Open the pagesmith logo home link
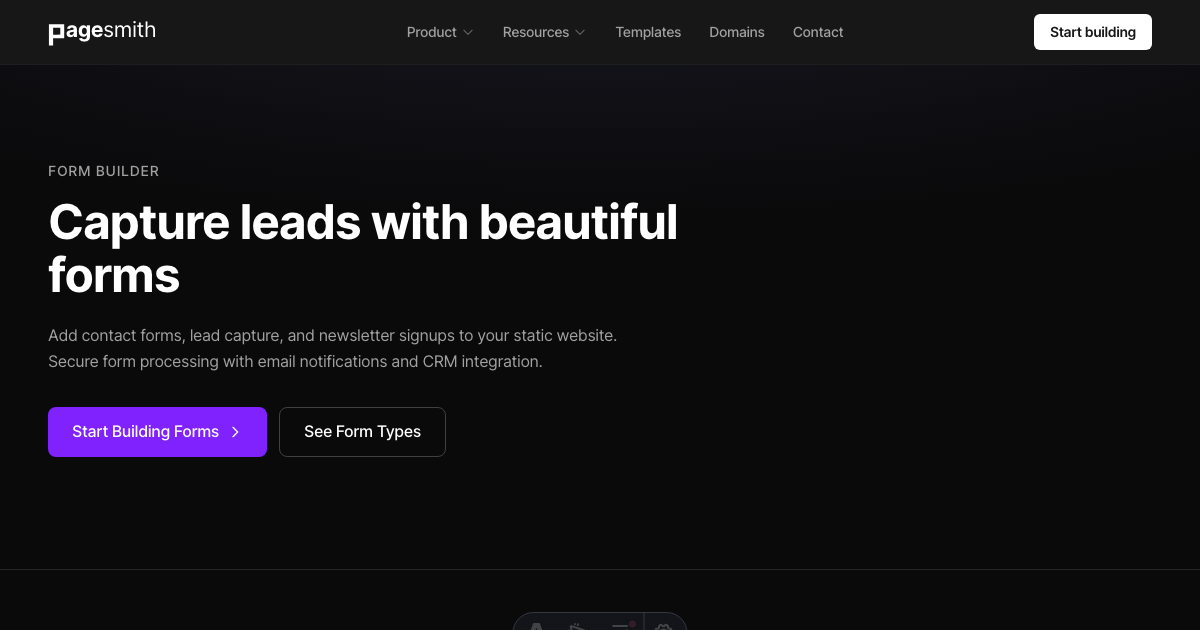This screenshot has height=630, width=1200. [102, 32]
